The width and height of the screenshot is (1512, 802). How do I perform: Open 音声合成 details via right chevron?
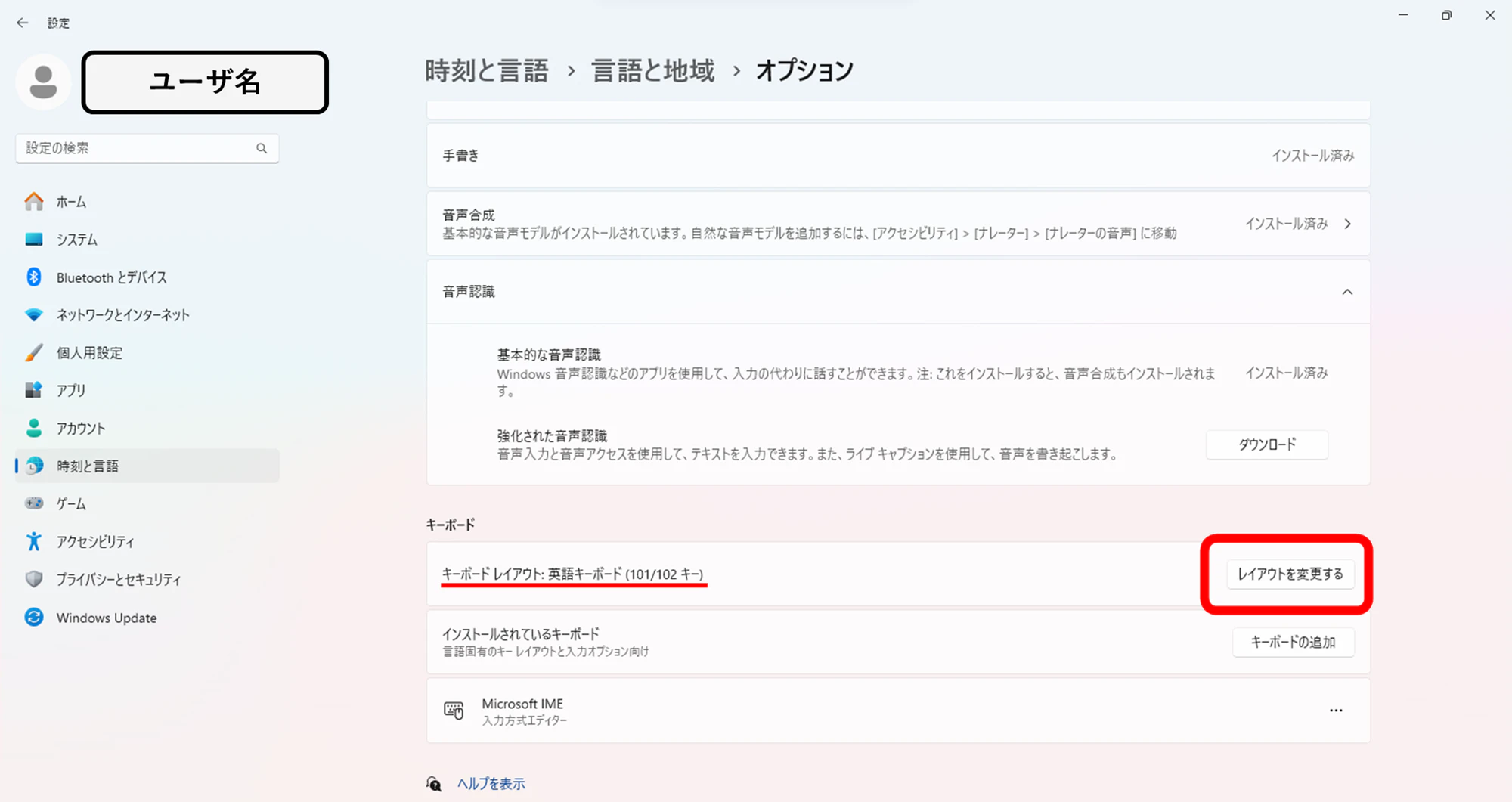(1347, 224)
